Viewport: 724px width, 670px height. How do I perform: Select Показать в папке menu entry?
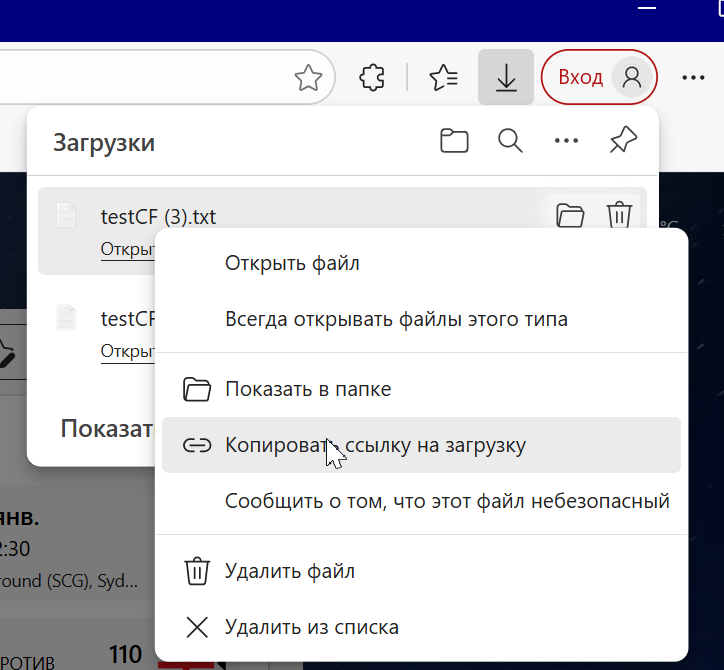click(x=422, y=389)
